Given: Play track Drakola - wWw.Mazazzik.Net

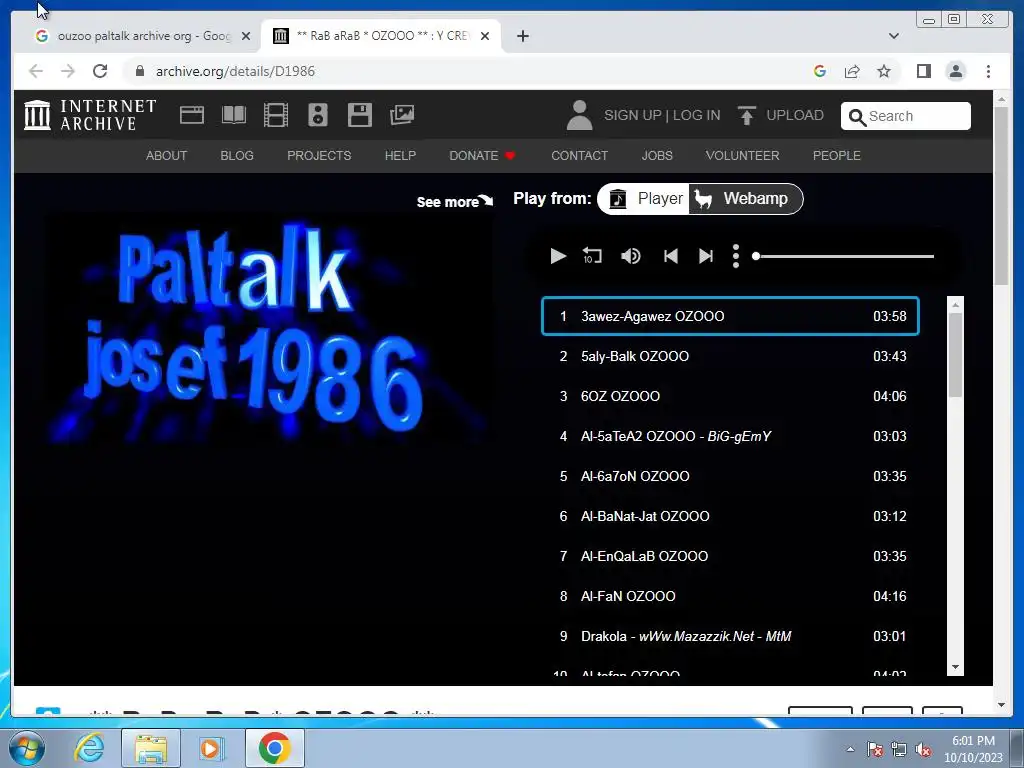Looking at the screenshot, I should (x=730, y=636).
